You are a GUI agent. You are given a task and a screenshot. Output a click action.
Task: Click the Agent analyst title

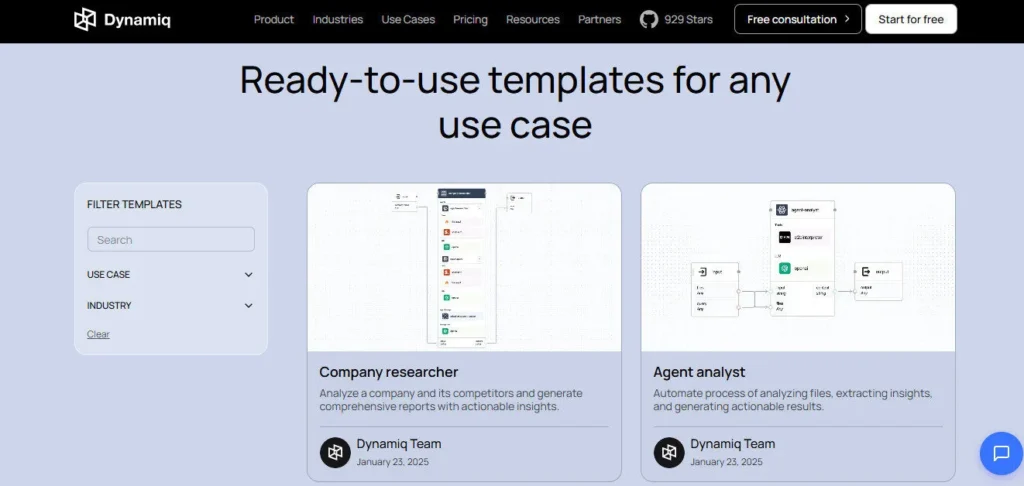(699, 372)
